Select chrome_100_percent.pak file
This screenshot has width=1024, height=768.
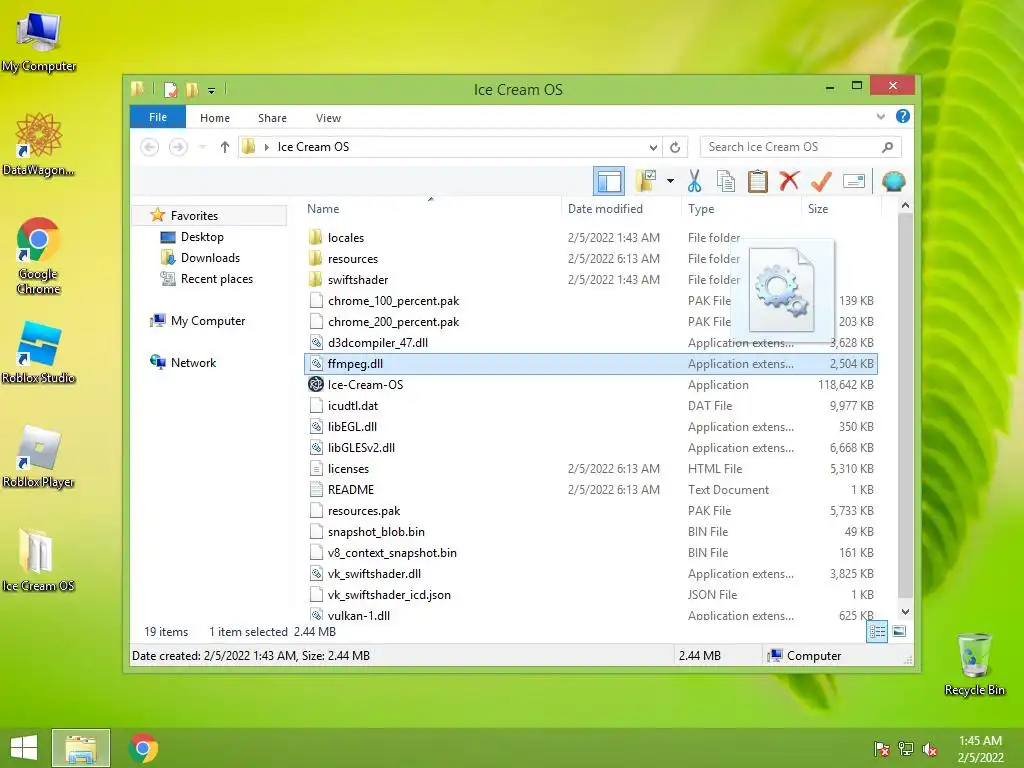(x=590, y=300)
